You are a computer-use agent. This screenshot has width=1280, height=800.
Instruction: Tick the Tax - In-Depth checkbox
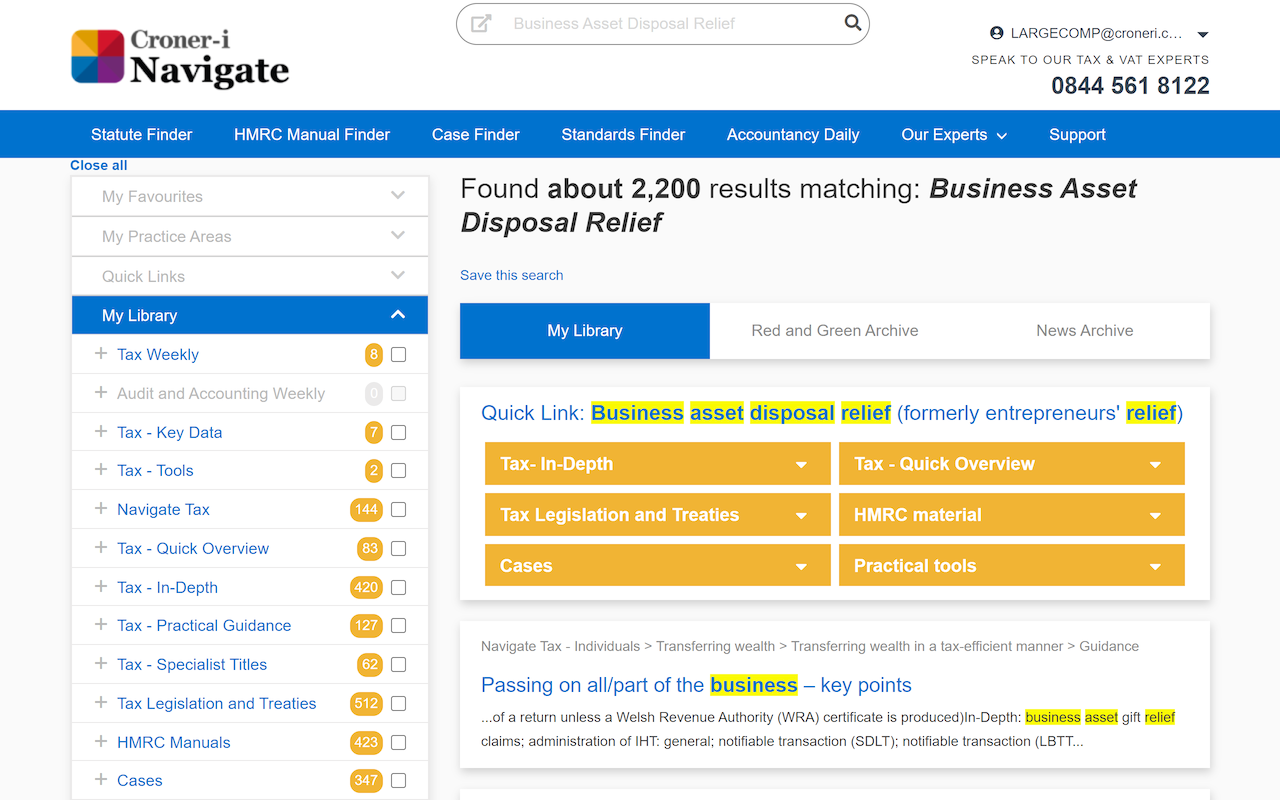398,587
